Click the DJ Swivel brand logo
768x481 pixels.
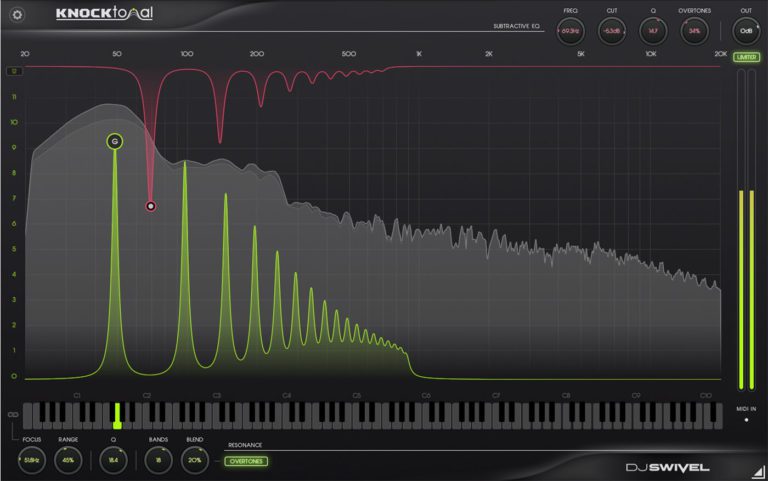667,467
